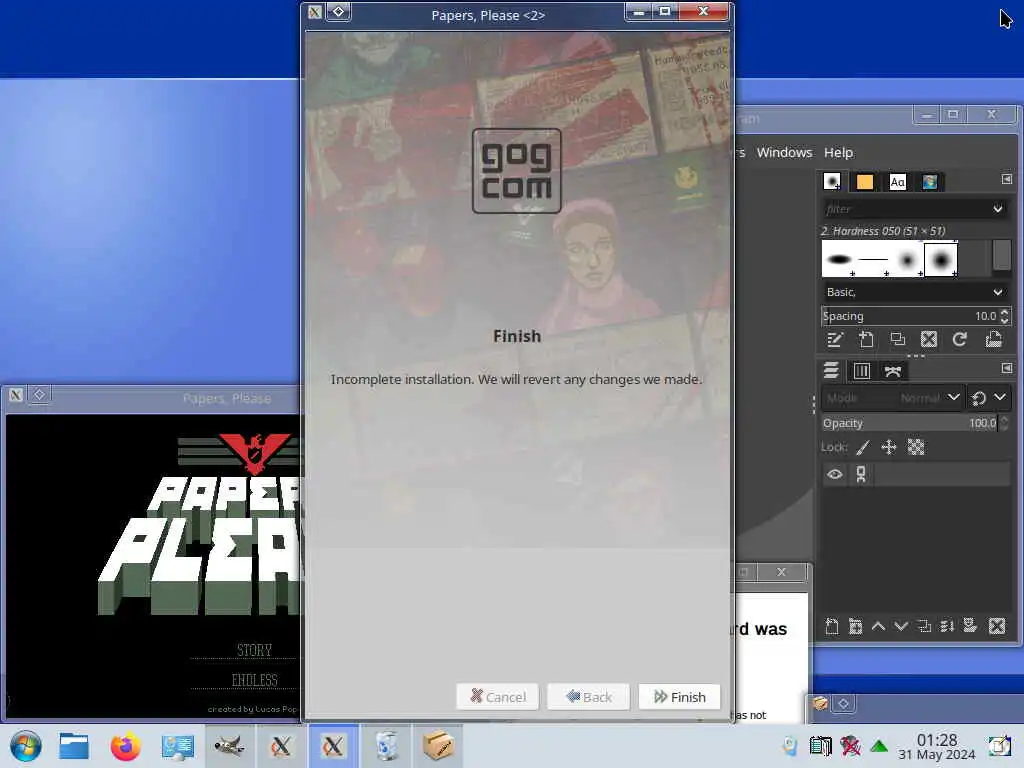Add layer mask icon
1024x768 pixels.
click(970, 626)
